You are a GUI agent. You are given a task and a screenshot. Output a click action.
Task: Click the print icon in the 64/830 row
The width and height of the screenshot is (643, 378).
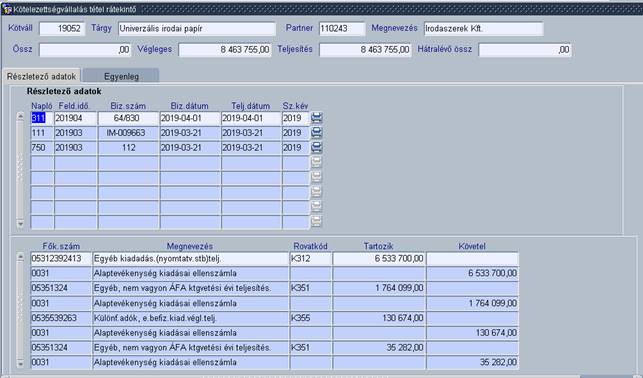[x=317, y=118]
